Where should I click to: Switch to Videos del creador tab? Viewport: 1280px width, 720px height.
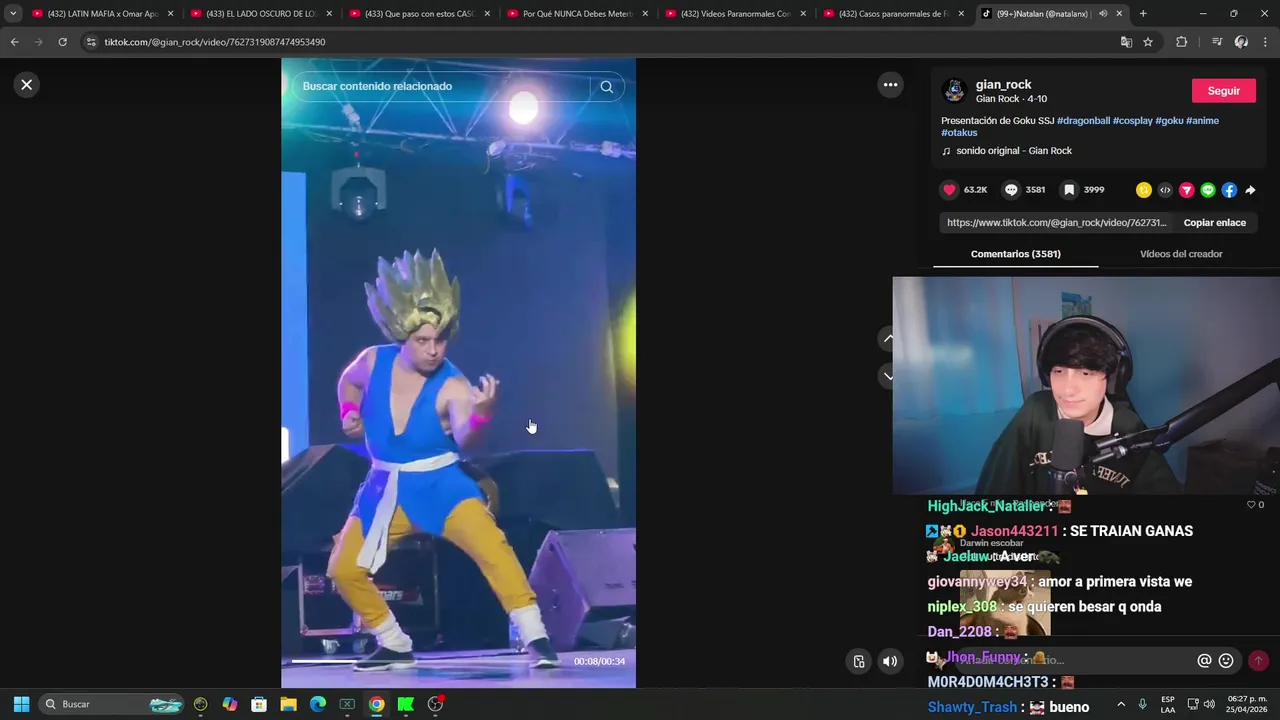(1181, 254)
